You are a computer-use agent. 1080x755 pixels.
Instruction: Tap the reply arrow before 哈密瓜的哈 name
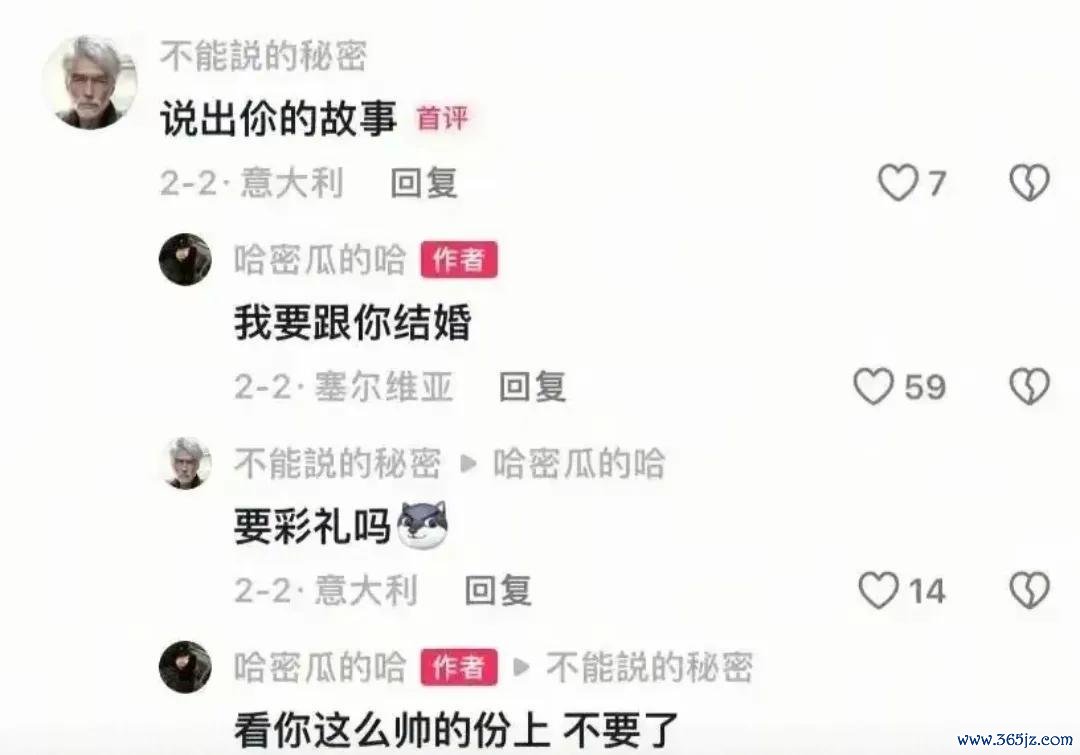[468, 464]
